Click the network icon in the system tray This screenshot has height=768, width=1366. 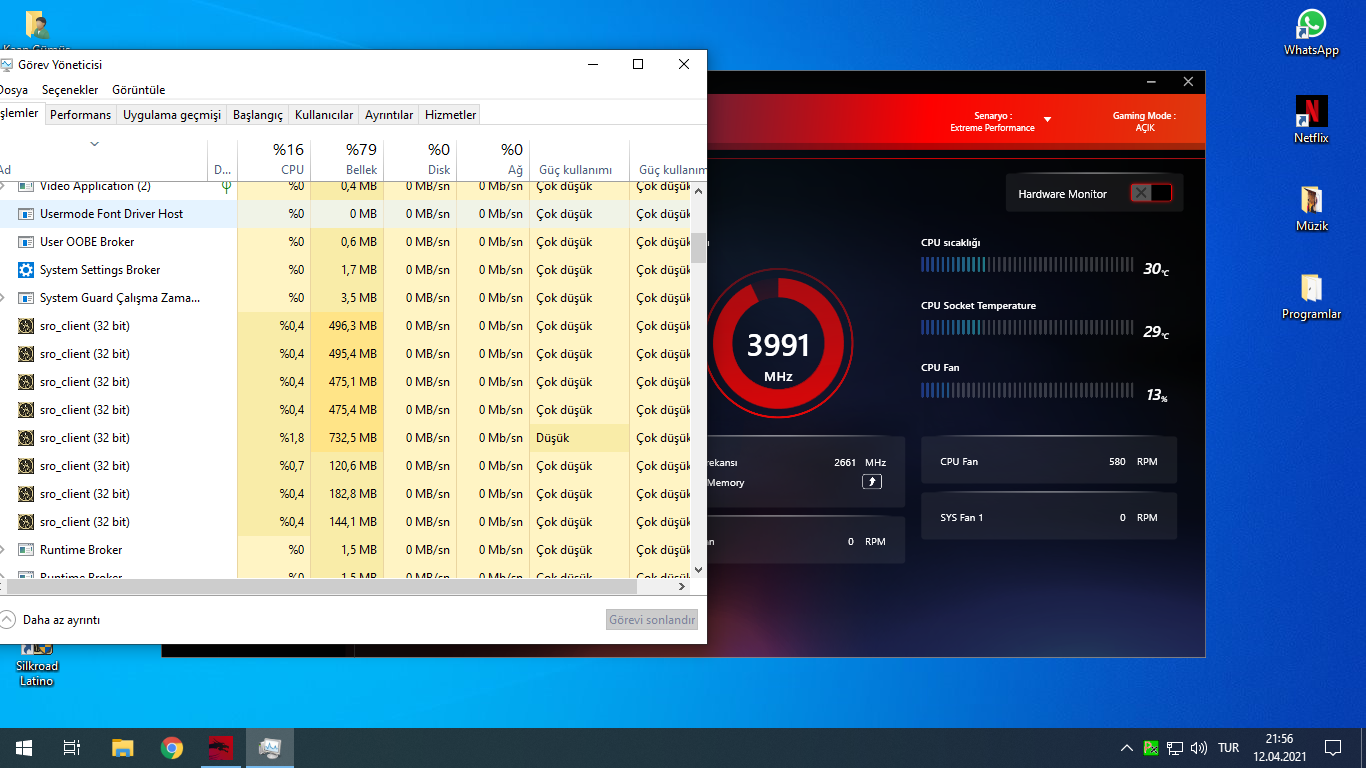tap(1175, 748)
